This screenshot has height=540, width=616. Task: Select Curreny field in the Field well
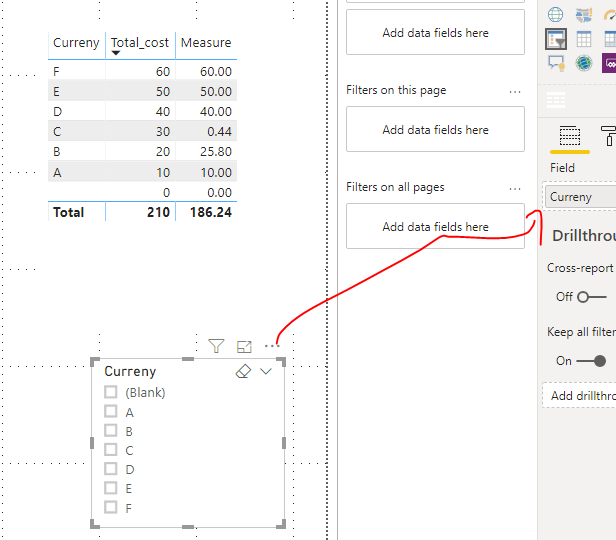pyautogui.click(x=580, y=197)
